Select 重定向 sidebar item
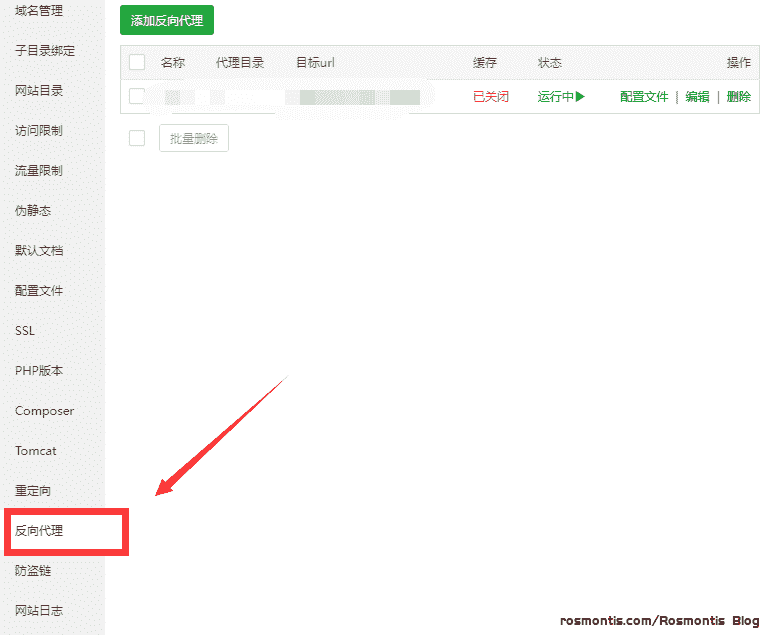The image size is (766, 635). tap(33, 490)
